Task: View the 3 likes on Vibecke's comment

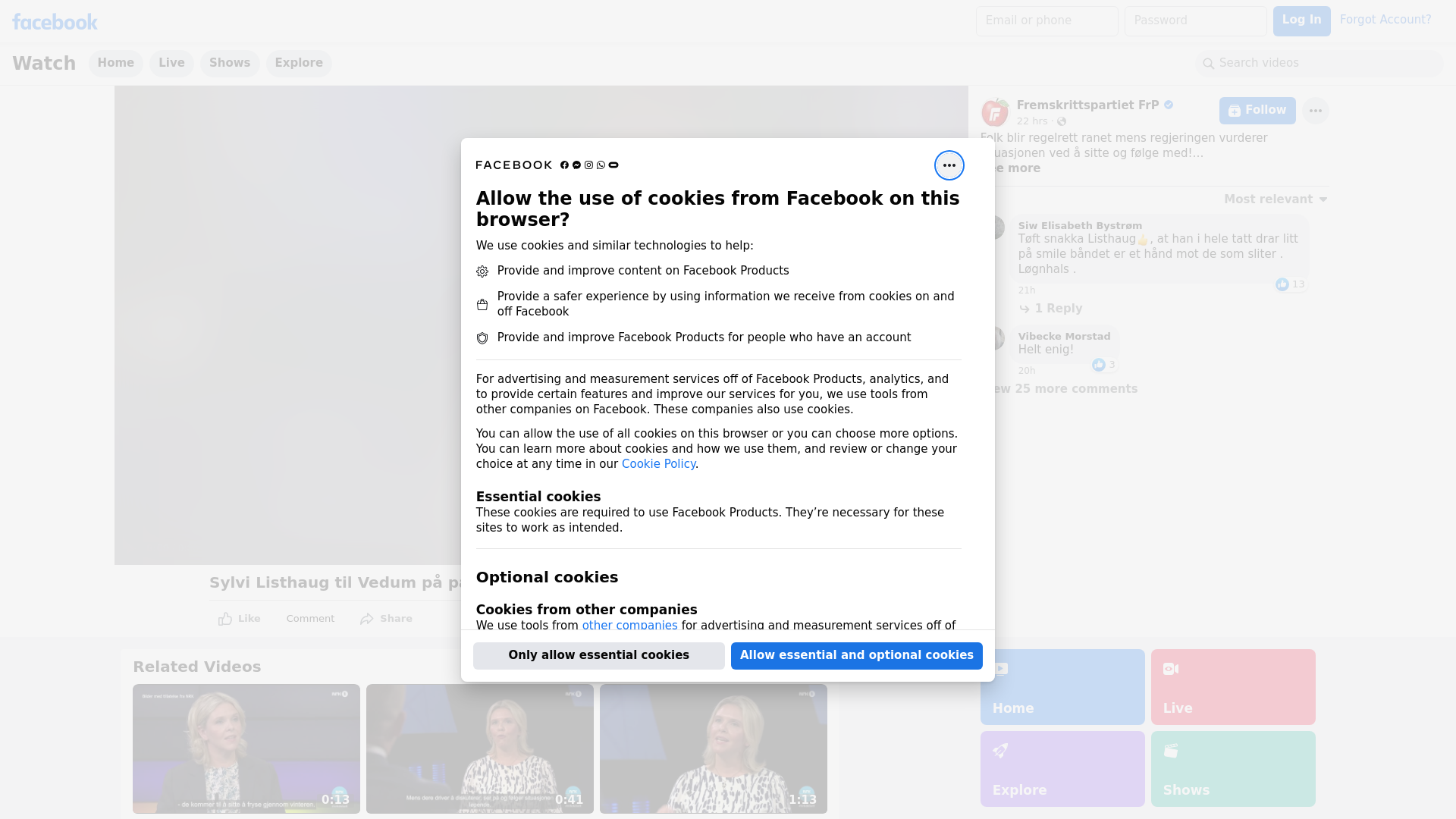Action: pyautogui.click(x=1103, y=365)
